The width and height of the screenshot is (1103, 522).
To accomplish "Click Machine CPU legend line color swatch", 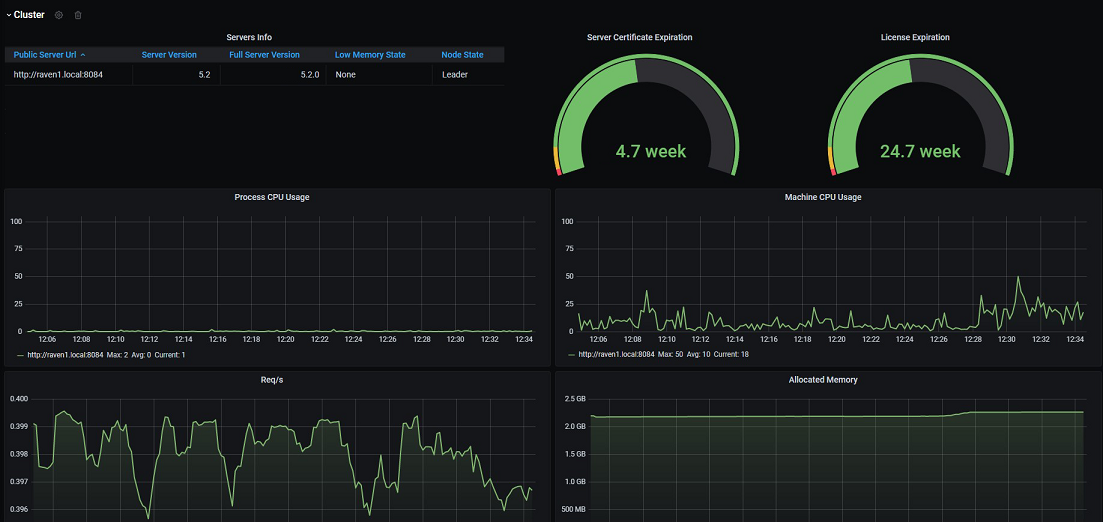I will tap(571, 355).
